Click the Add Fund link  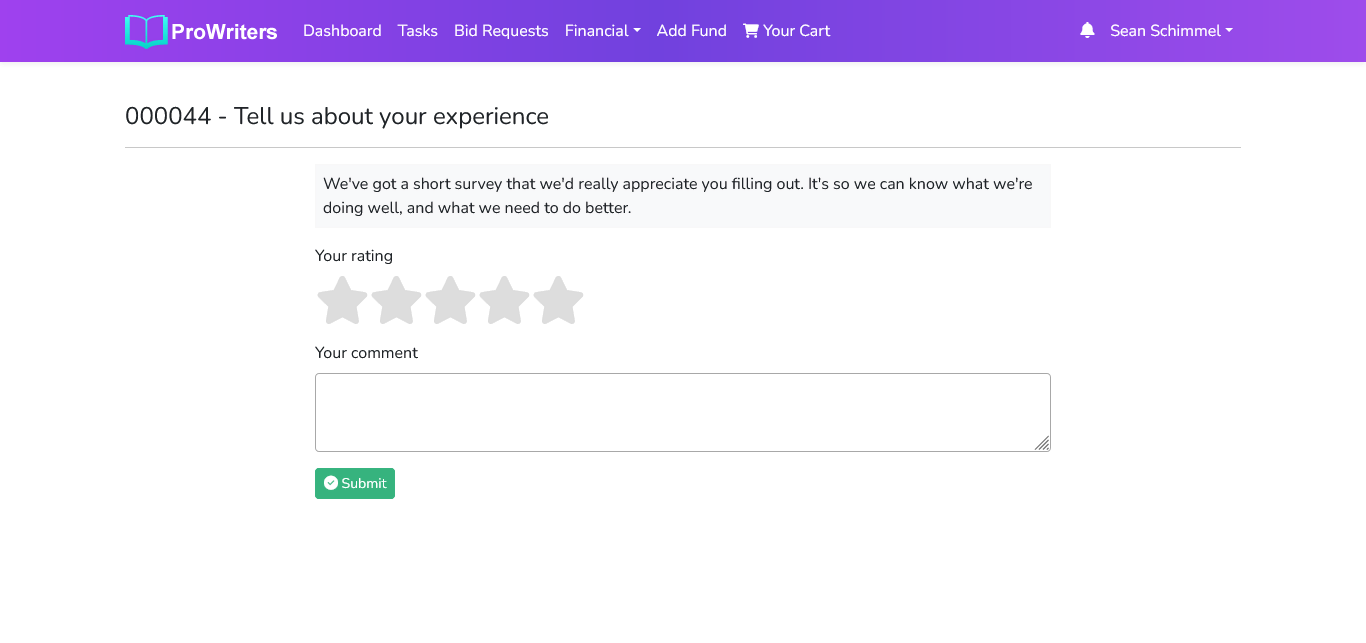pyautogui.click(x=691, y=31)
